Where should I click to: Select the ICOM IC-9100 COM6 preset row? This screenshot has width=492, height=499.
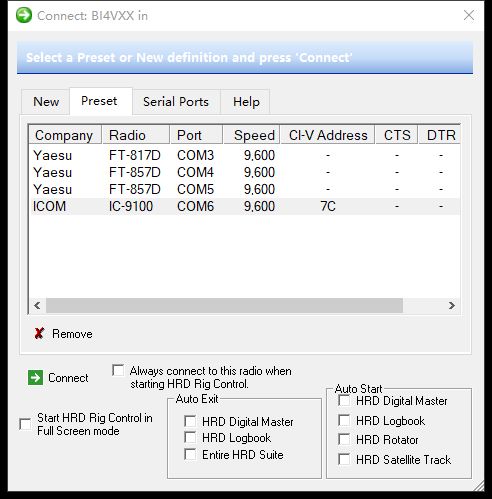(245, 206)
